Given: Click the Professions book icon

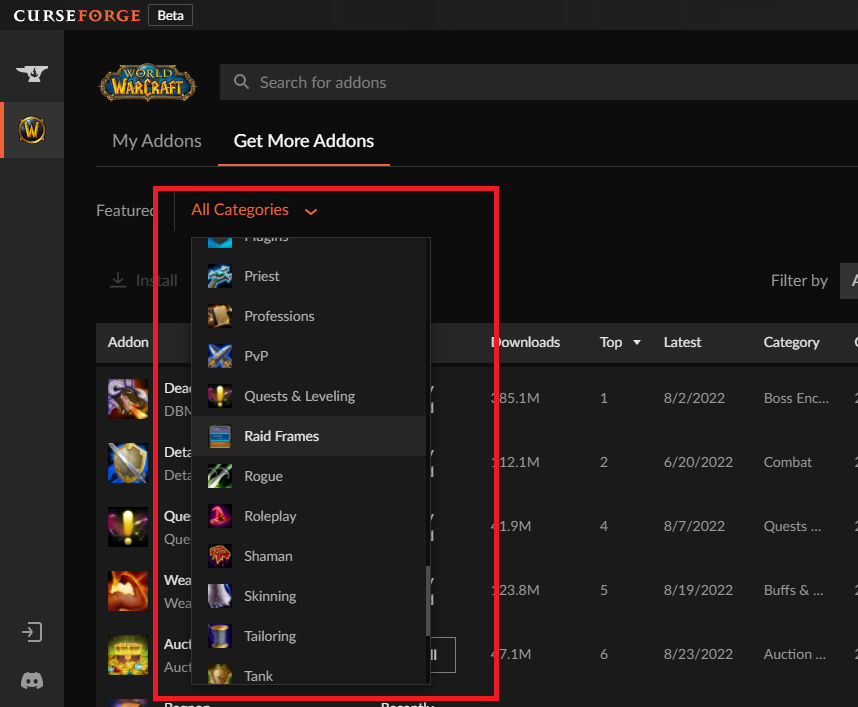Looking at the screenshot, I should [x=220, y=316].
